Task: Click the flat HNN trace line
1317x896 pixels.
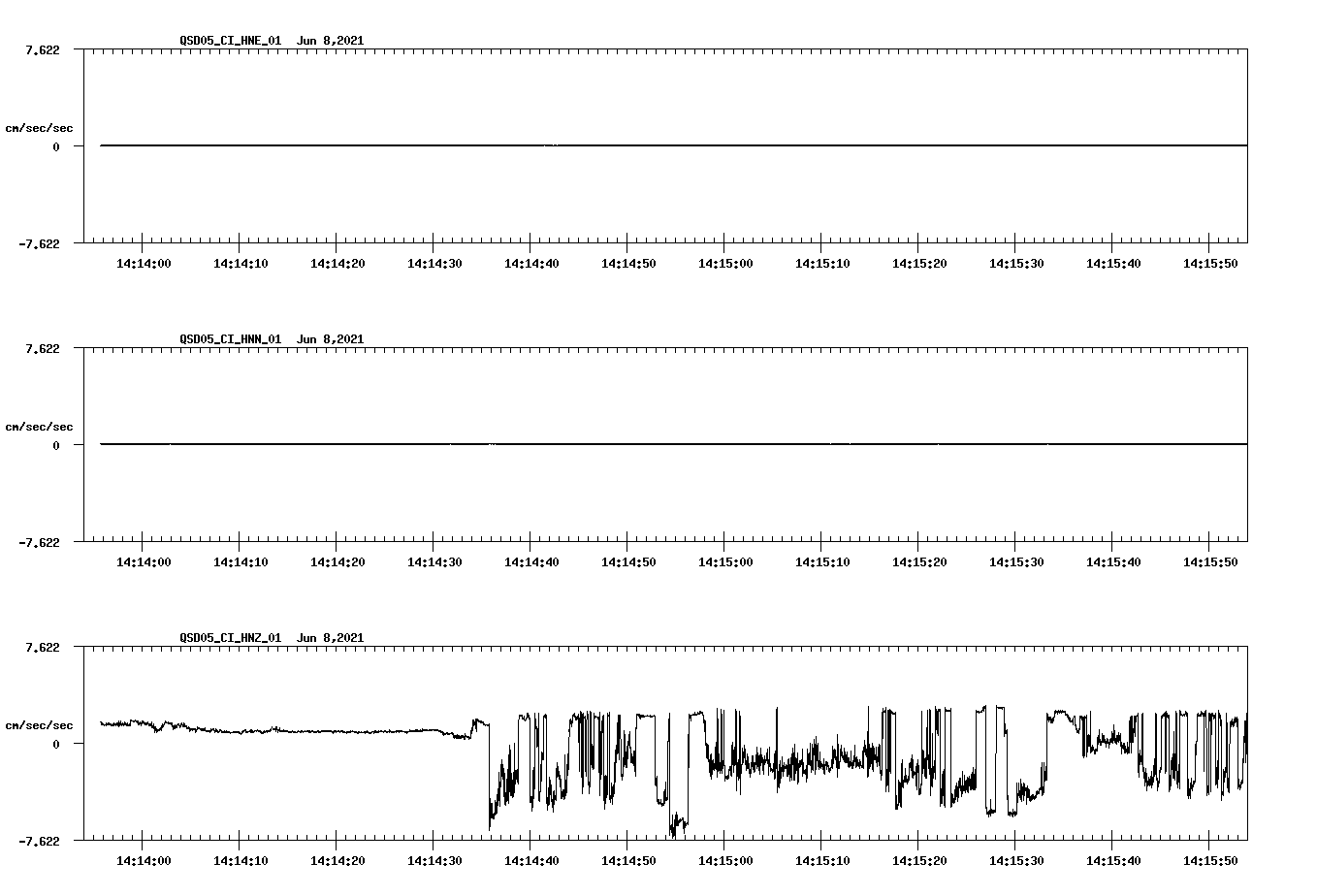Action: (673, 444)
